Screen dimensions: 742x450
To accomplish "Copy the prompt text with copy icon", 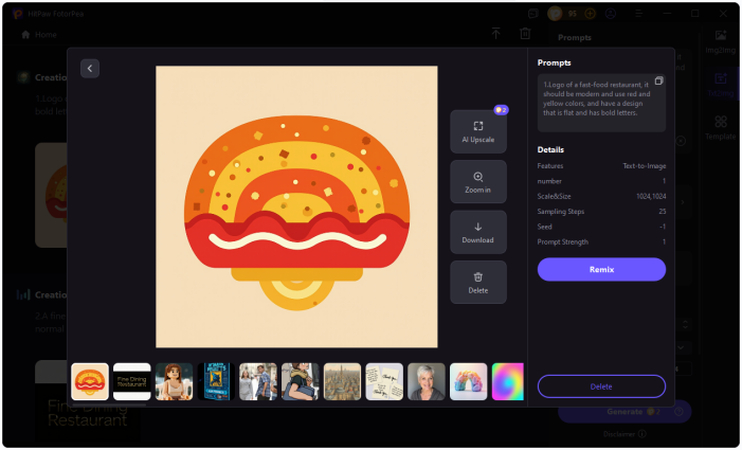I will tap(658, 81).
